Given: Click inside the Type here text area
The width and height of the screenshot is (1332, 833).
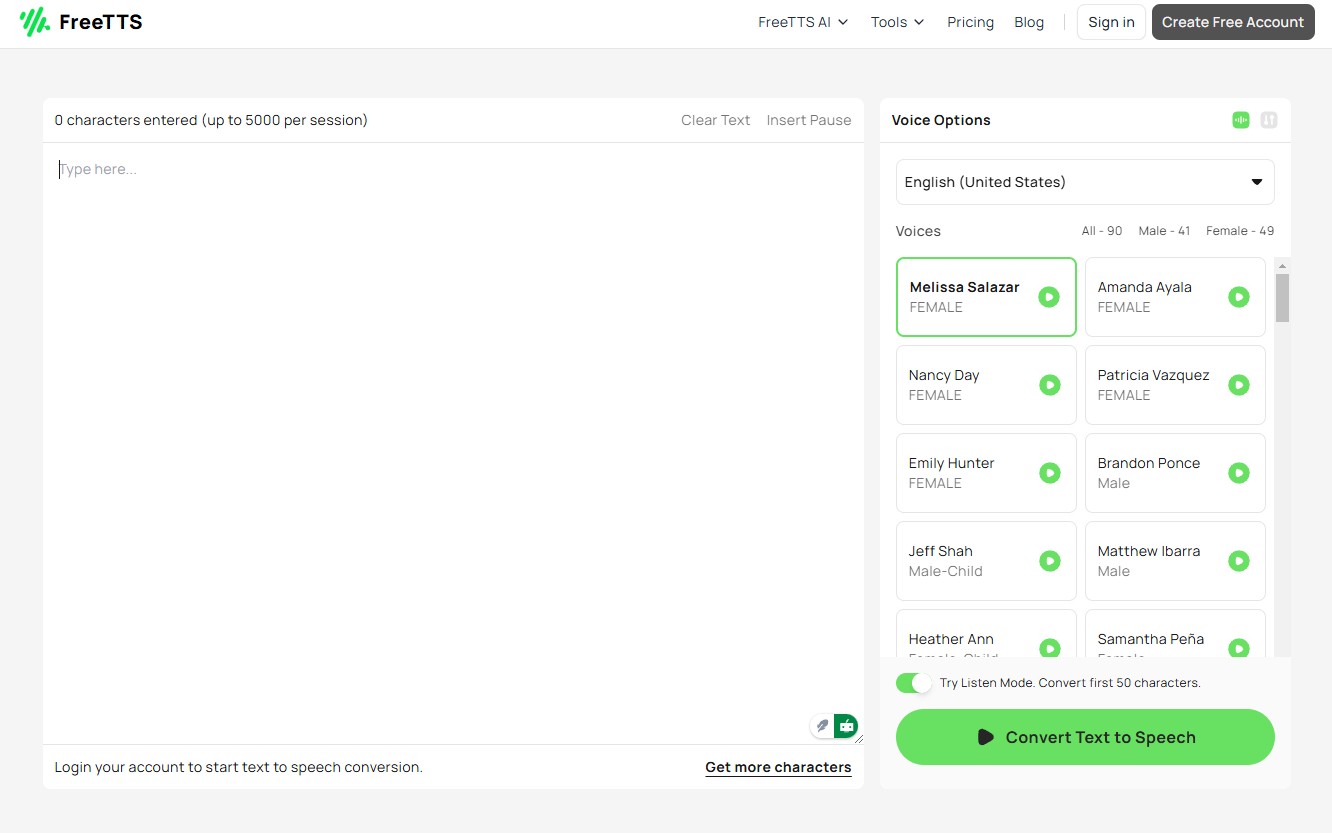Looking at the screenshot, I should click(x=453, y=443).
